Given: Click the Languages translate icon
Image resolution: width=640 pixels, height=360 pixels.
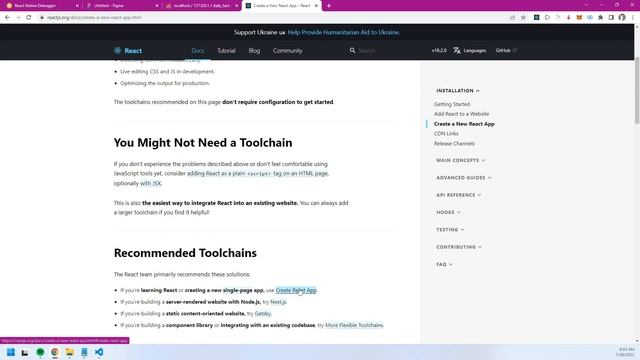Looking at the screenshot, I should [457, 50].
